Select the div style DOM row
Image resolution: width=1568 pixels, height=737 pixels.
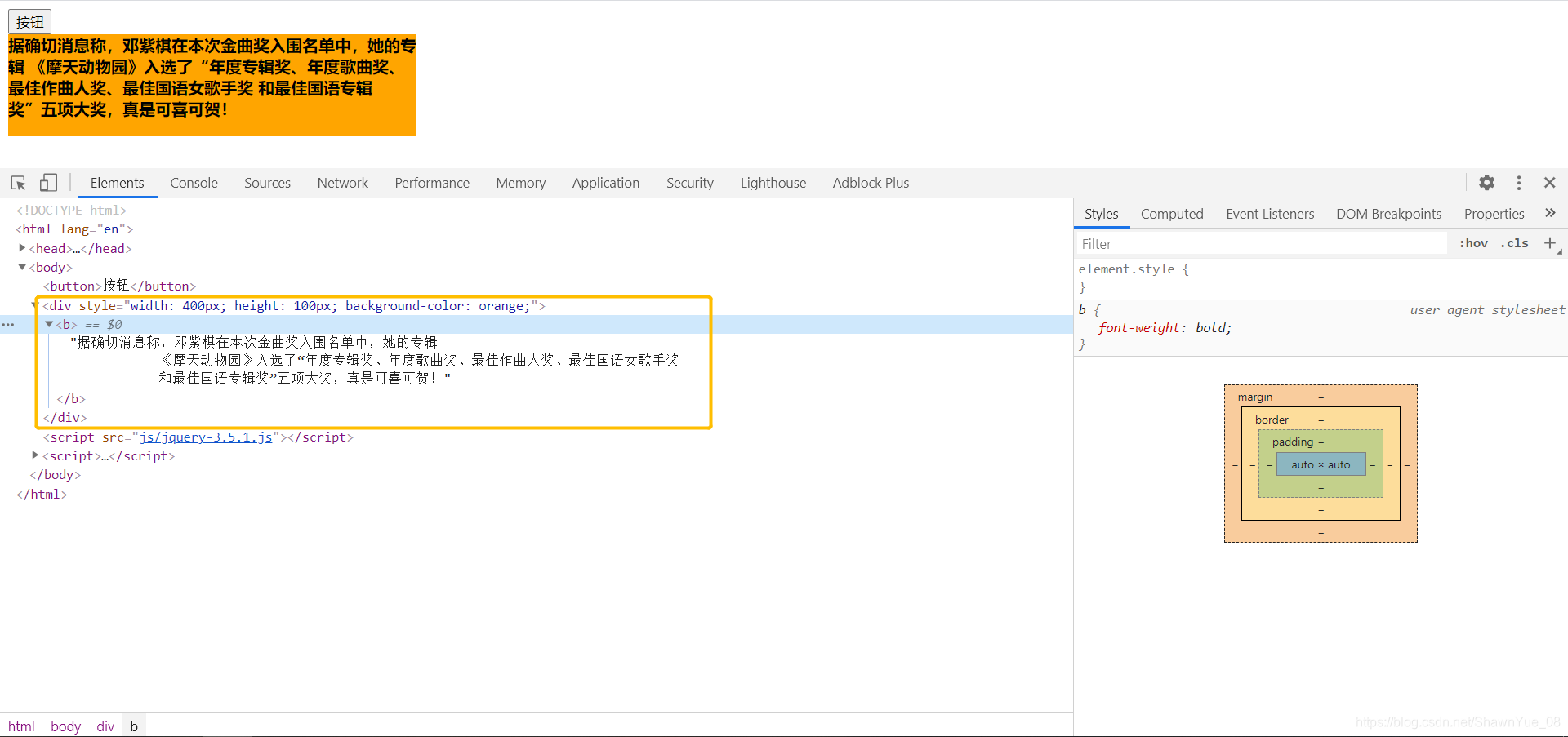point(294,306)
